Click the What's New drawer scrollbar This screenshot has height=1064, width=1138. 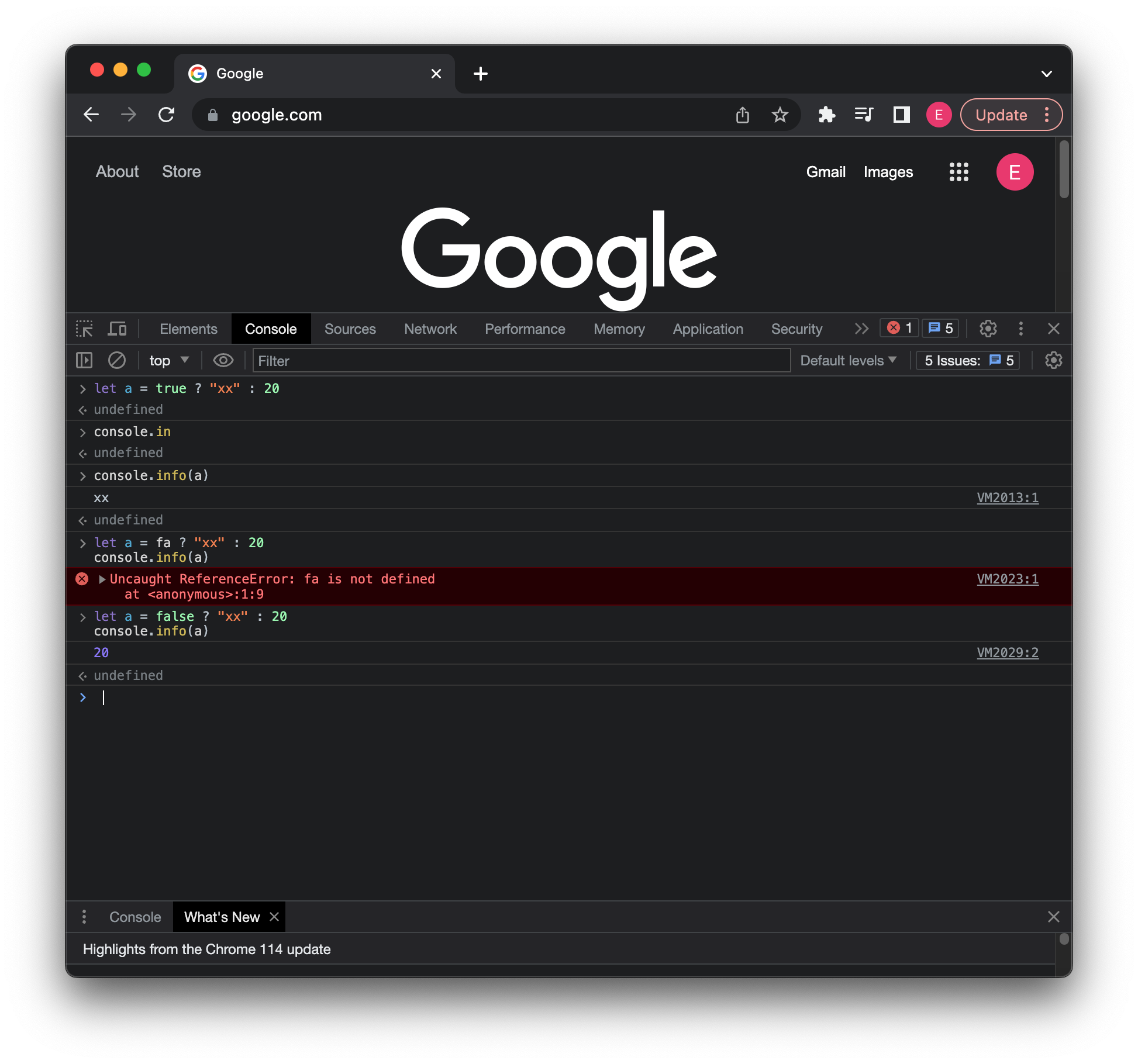1064,938
